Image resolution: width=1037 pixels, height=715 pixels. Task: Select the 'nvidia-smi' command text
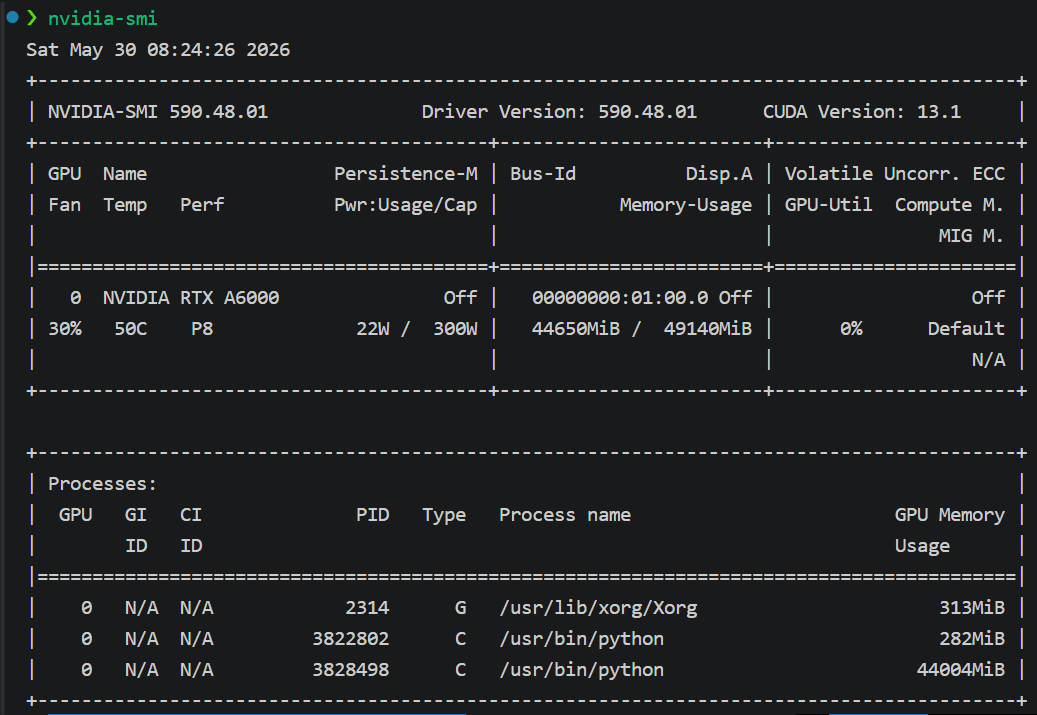click(x=103, y=19)
